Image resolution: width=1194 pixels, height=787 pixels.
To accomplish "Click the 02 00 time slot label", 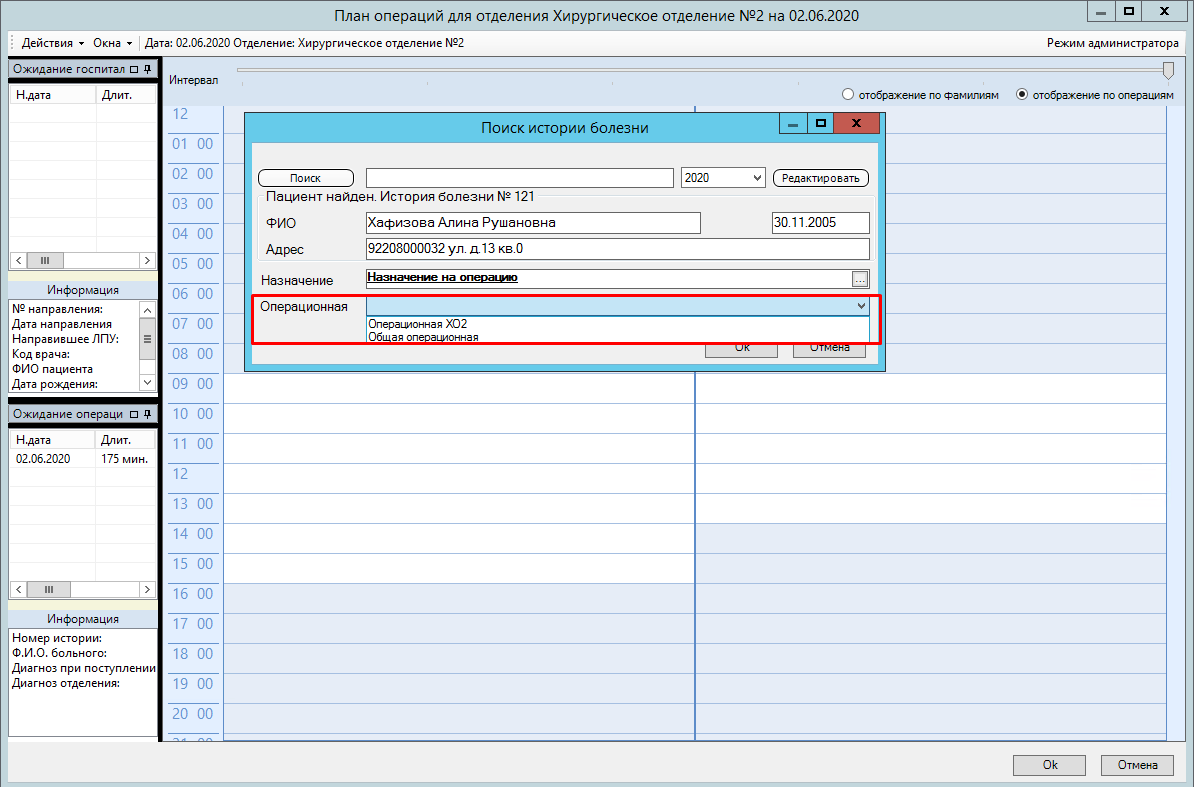I will (x=193, y=174).
